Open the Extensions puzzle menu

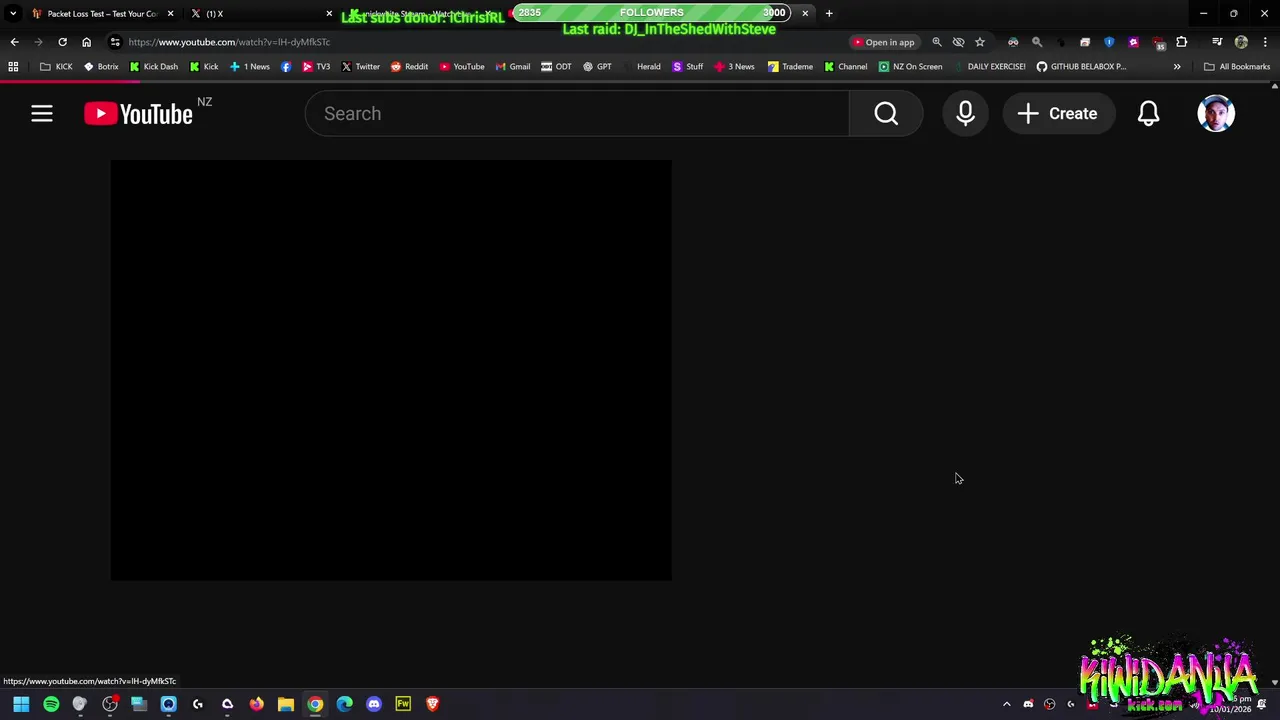click(x=1182, y=42)
